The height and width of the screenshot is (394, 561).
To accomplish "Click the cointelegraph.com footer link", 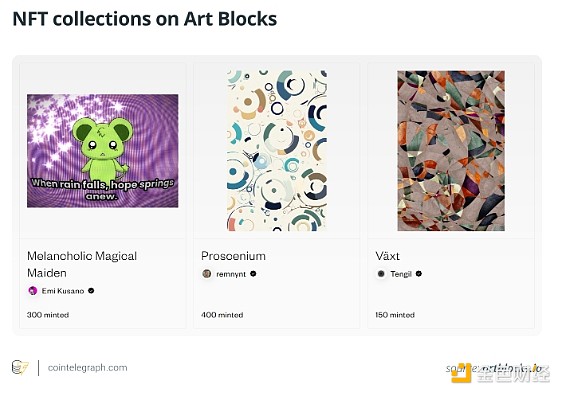I will click(x=87, y=368).
